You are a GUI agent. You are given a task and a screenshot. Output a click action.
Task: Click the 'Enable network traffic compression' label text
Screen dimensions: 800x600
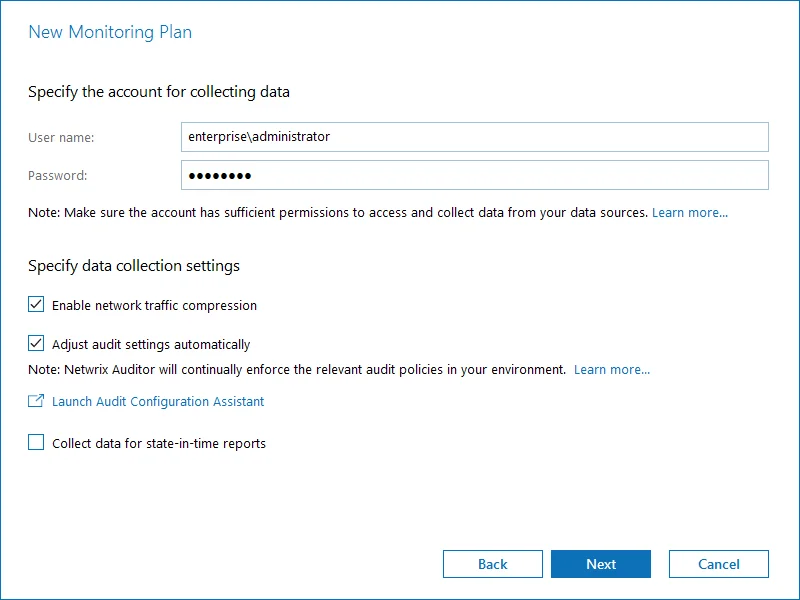coord(154,306)
